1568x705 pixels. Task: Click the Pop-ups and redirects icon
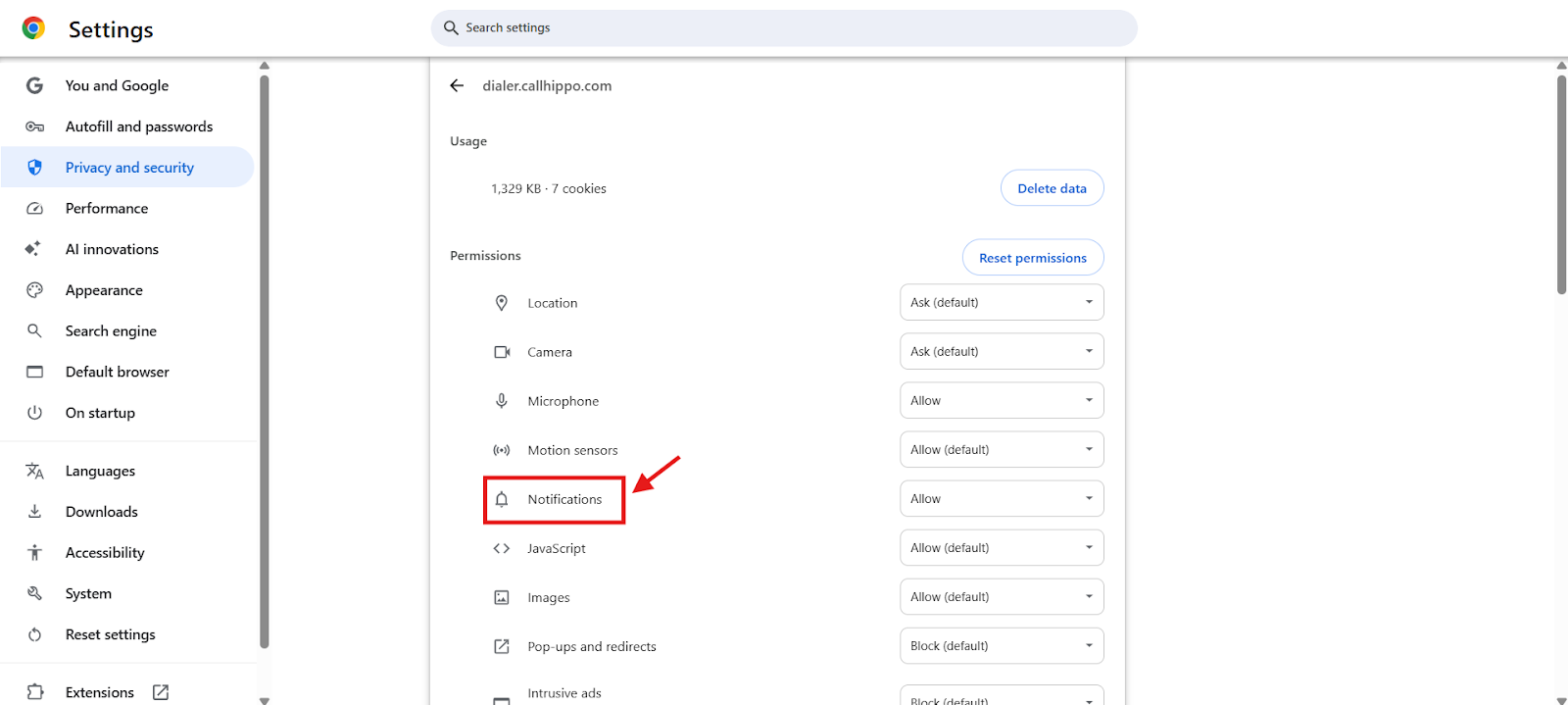point(502,646)
